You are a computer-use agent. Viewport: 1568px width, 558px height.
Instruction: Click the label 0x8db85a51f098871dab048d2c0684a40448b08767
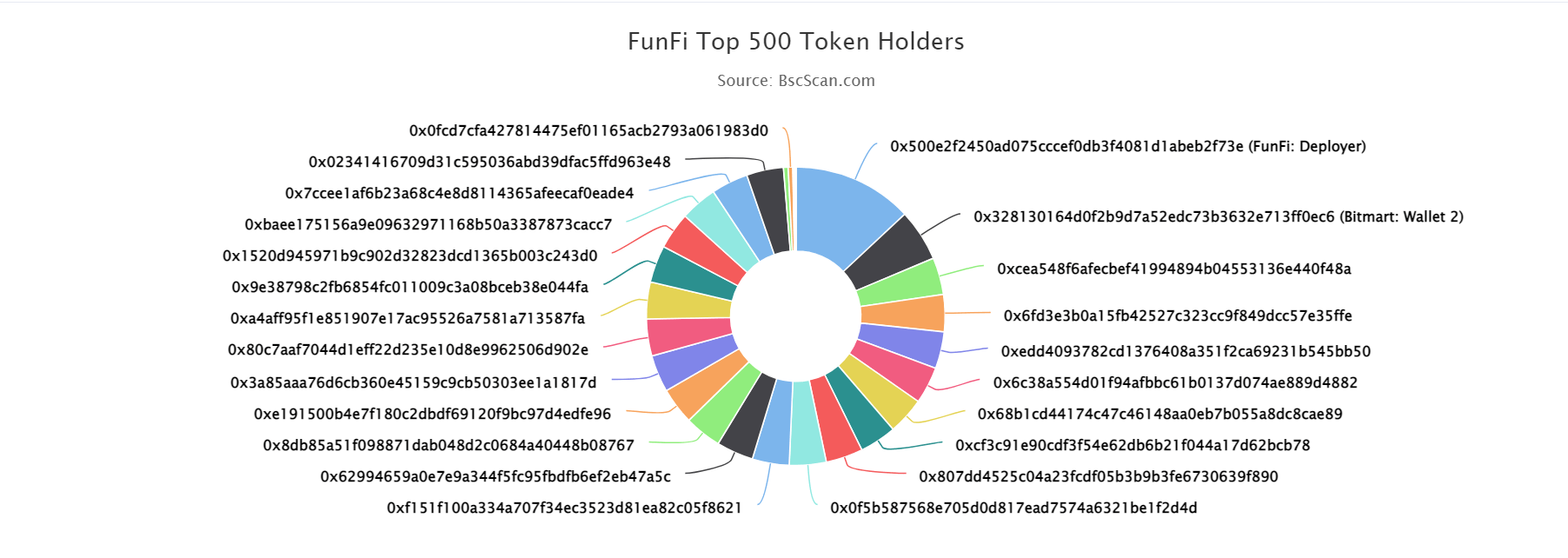(448, 445)
